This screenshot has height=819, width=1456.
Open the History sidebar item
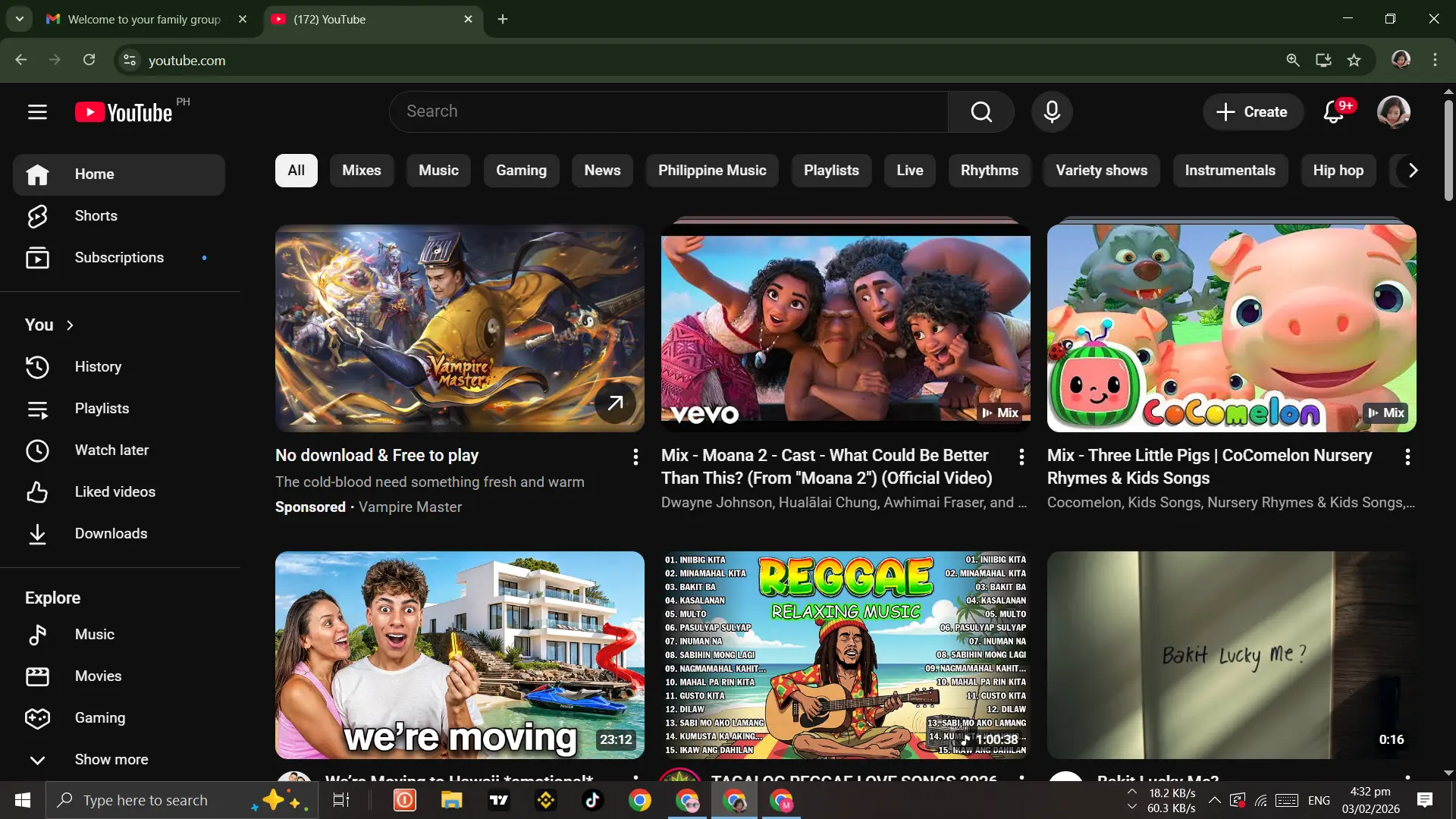coord(119,367)
